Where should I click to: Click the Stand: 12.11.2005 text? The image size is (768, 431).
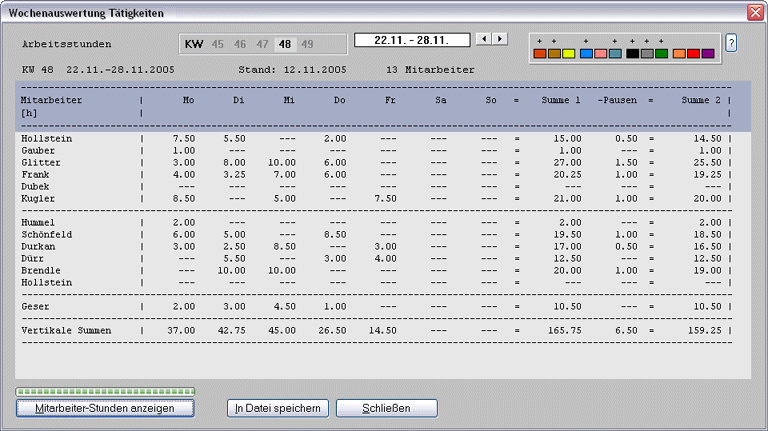coord(292,70)
